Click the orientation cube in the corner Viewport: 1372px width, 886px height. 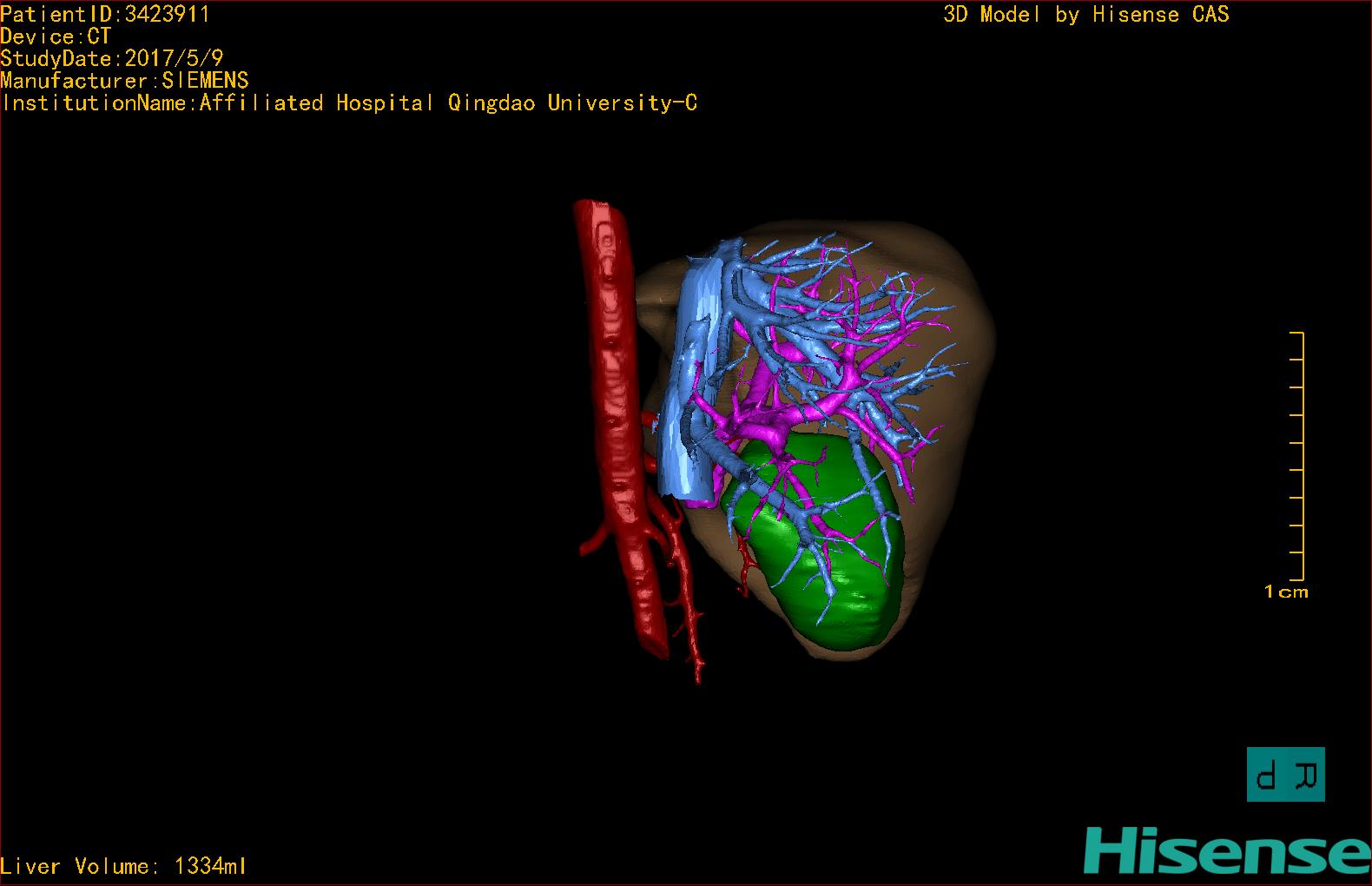(1285, 774)
